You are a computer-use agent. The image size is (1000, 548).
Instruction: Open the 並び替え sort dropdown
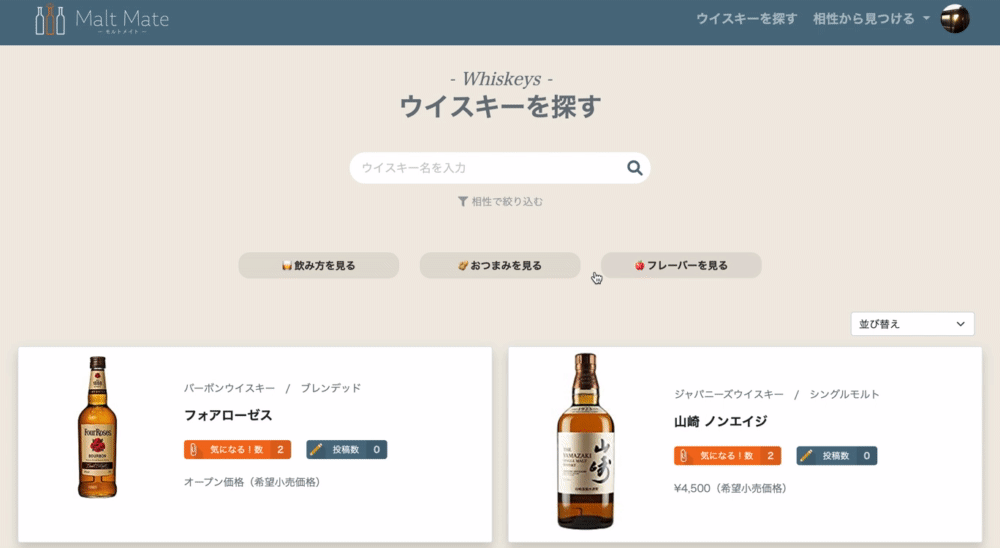pos(912,324)
